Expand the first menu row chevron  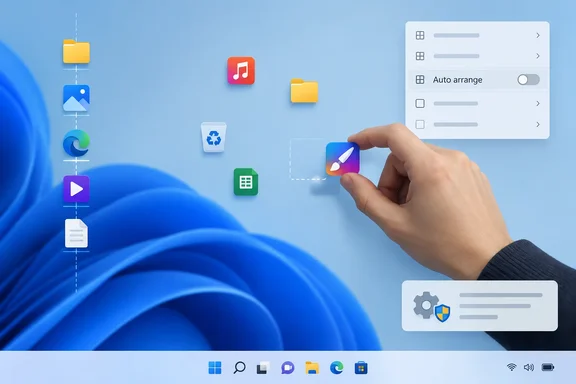coord(538,35)
